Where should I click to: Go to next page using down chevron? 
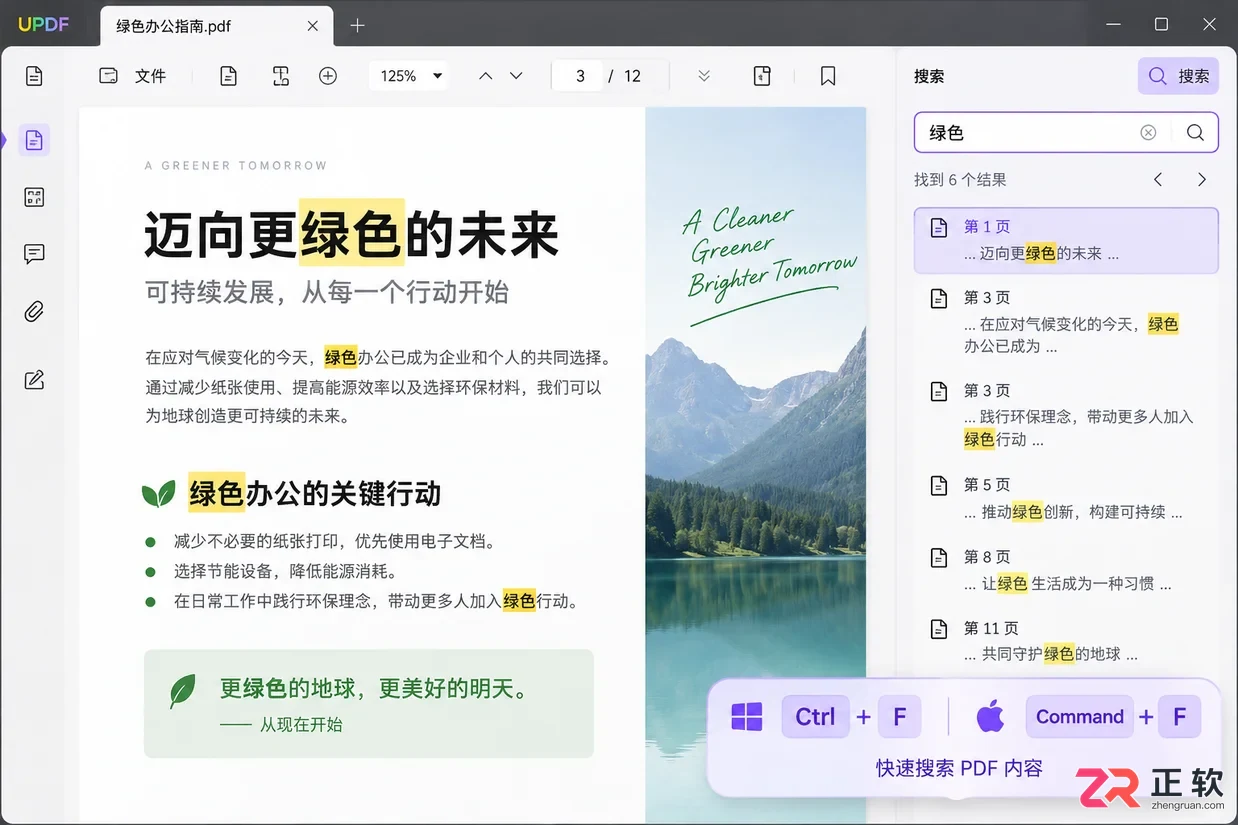click(516, 76)
